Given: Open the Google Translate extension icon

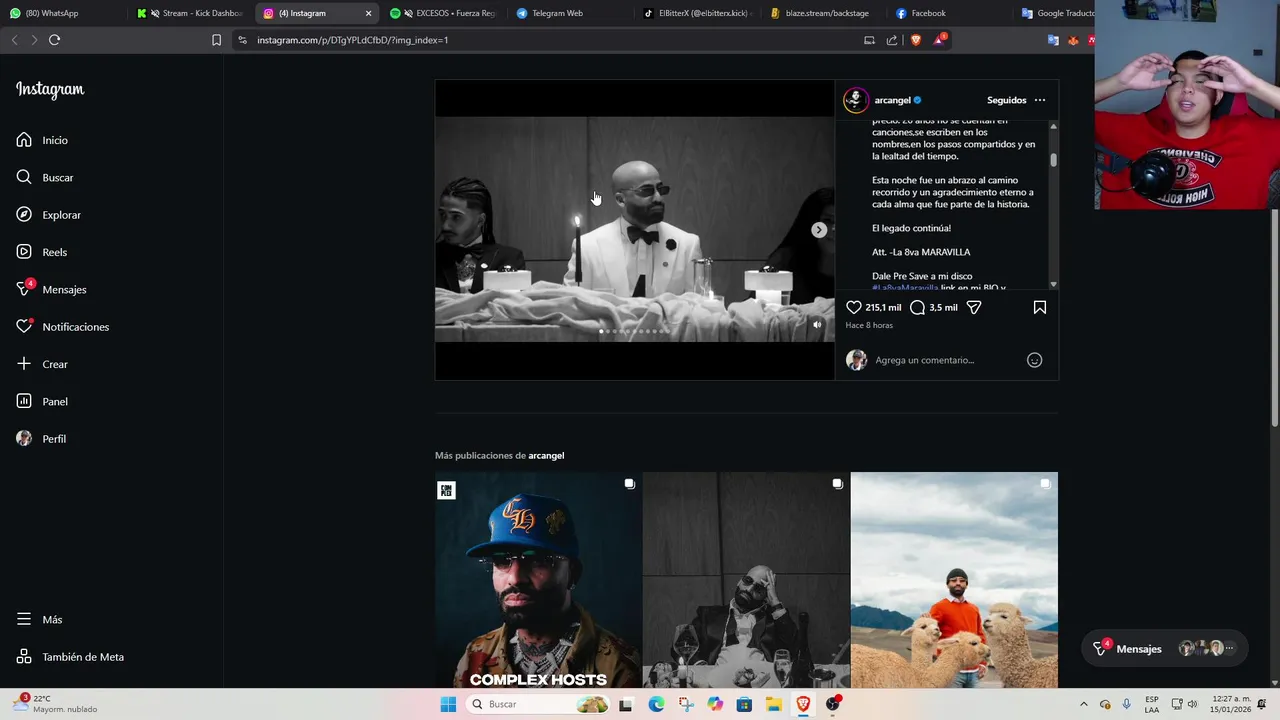Looking at the screenshot, I should (1053, 40).
